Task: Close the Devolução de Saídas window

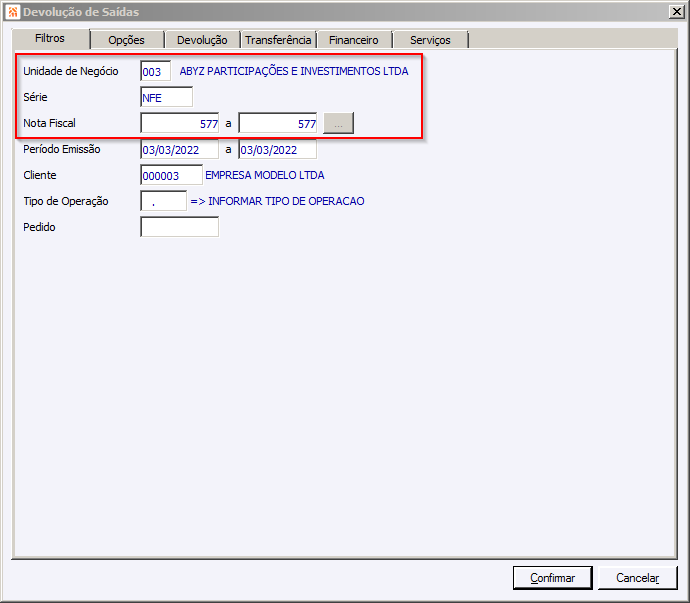Action: pos(676,12)
